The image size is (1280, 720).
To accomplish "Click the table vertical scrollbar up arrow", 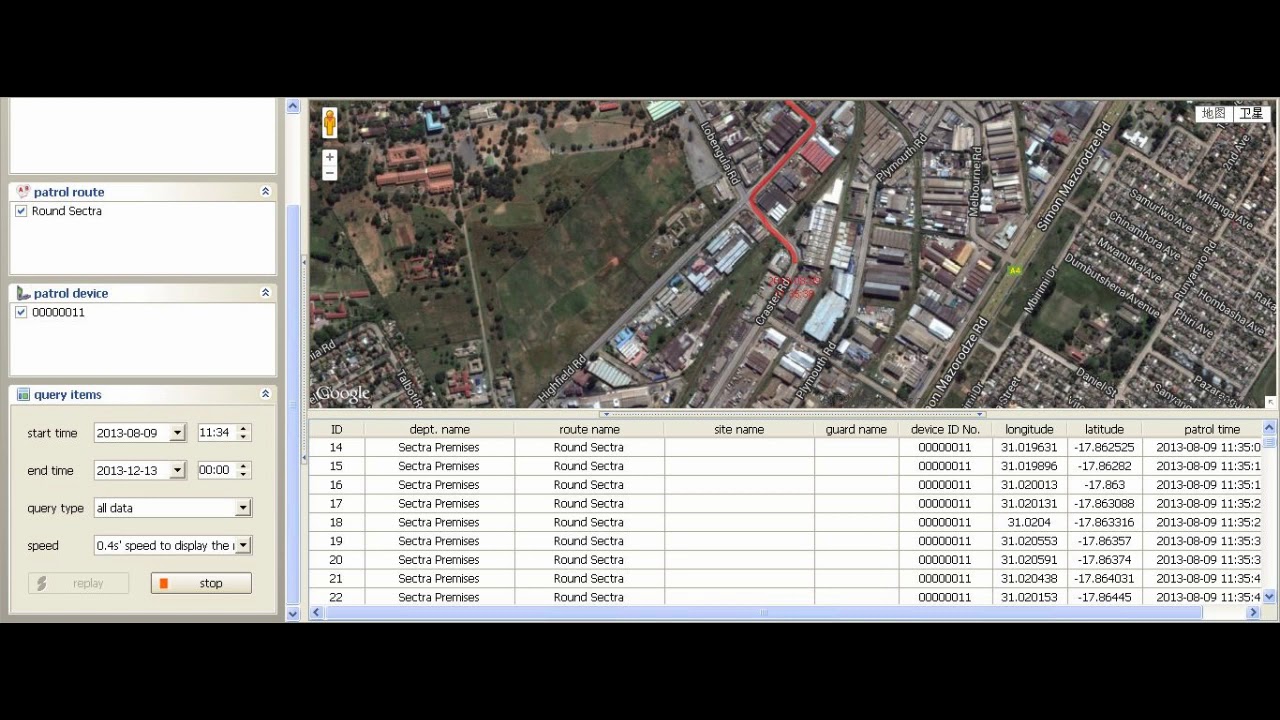I will (x=1269, y=429).
